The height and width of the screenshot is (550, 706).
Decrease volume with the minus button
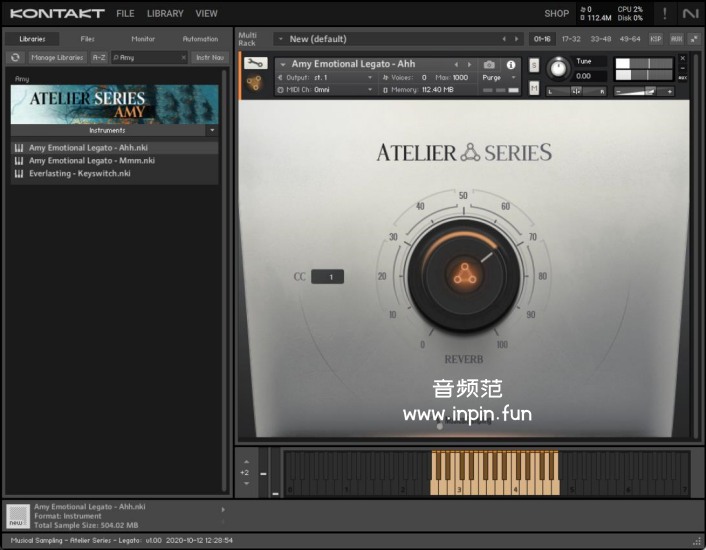click(x=618, y=91)
